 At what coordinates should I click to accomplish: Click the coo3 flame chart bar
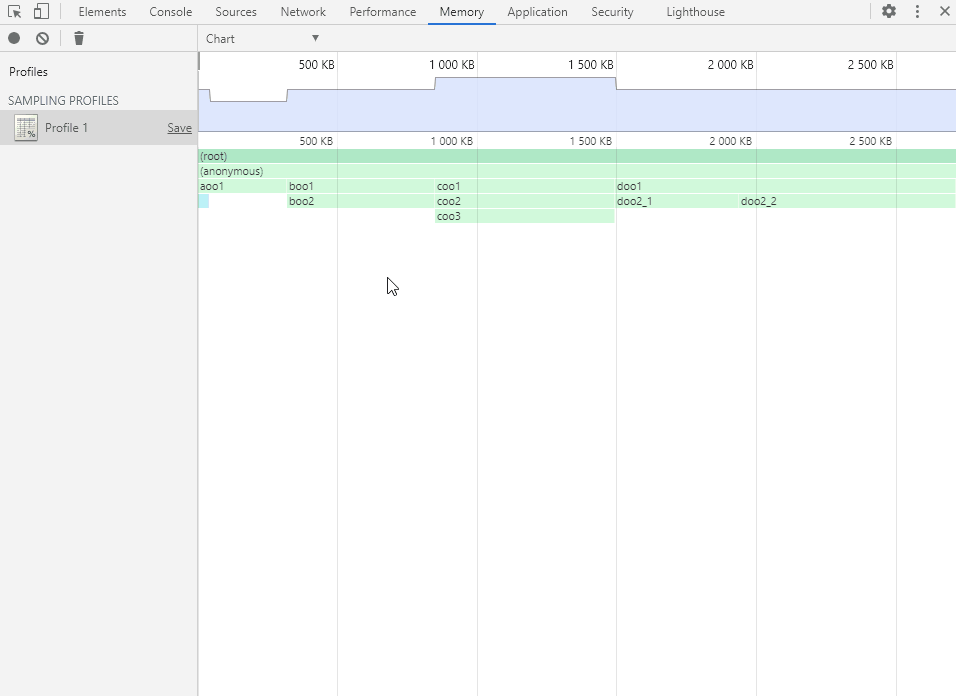525,216
